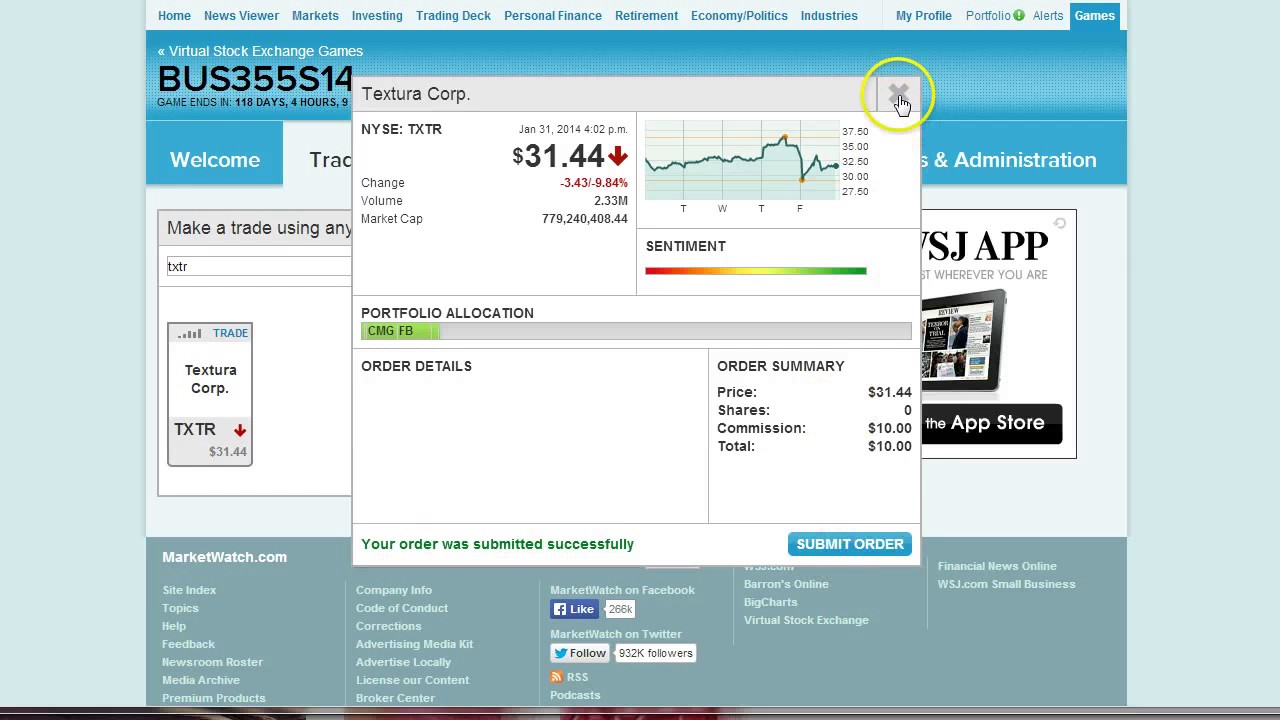Image resolution: width=1280 pixels, height=720 pixels.
Task: Open Financial News Online link
Action: point(997,566)
